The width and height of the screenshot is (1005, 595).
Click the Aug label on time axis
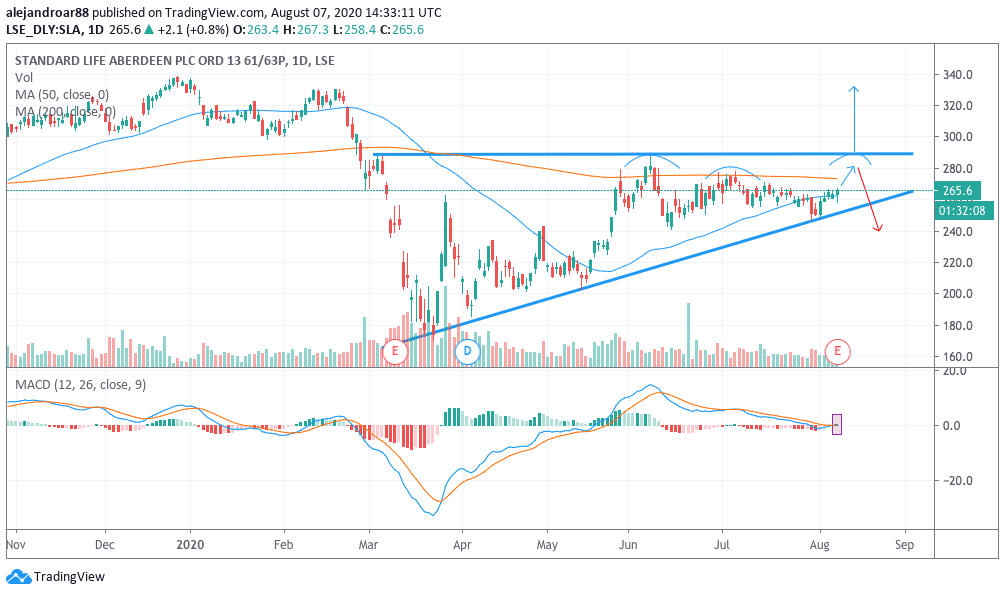click(820, 545)
